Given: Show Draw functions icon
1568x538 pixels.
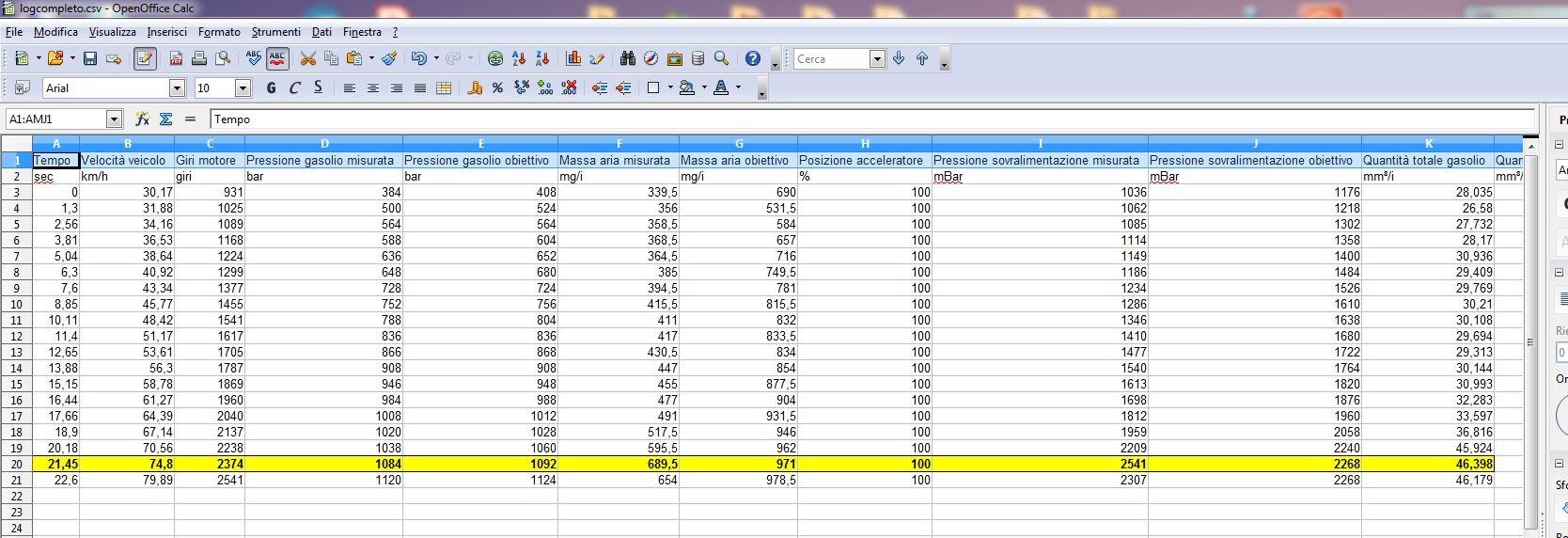Looking at the screenshot, I should (597, 58).
